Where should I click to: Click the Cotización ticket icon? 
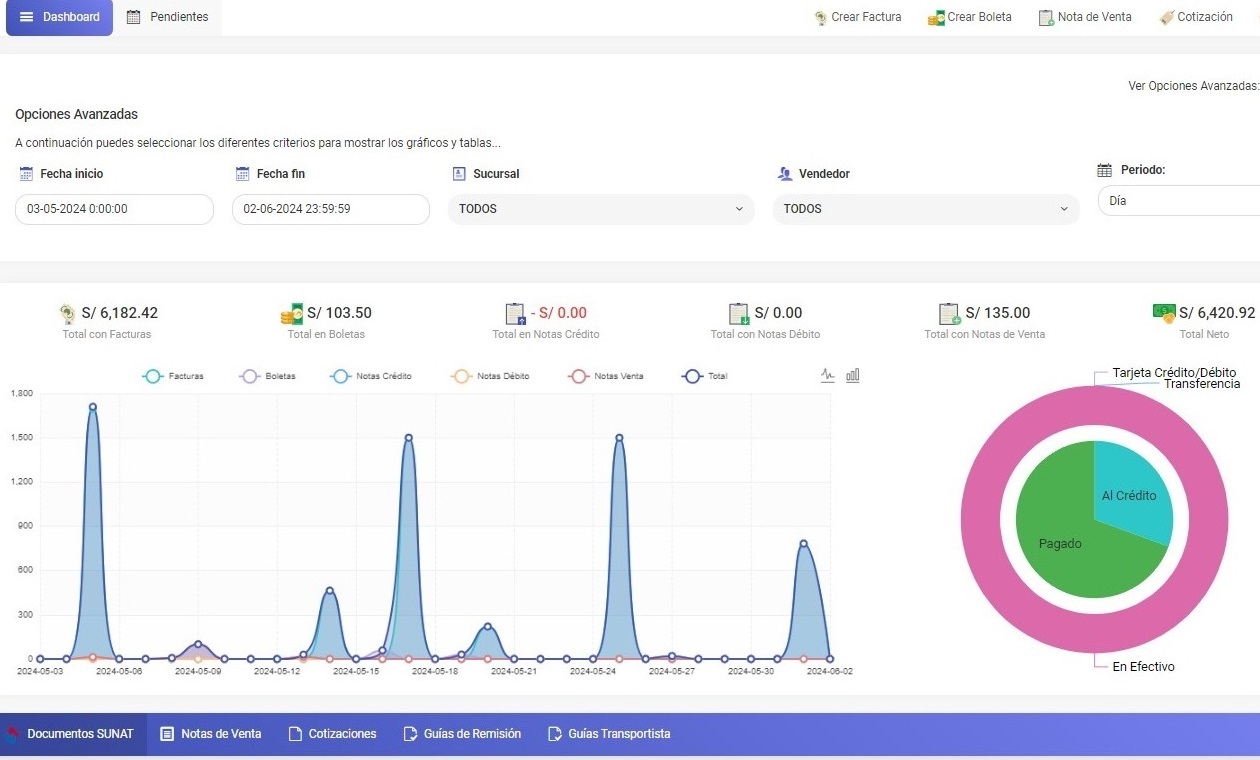[1166, 17]
